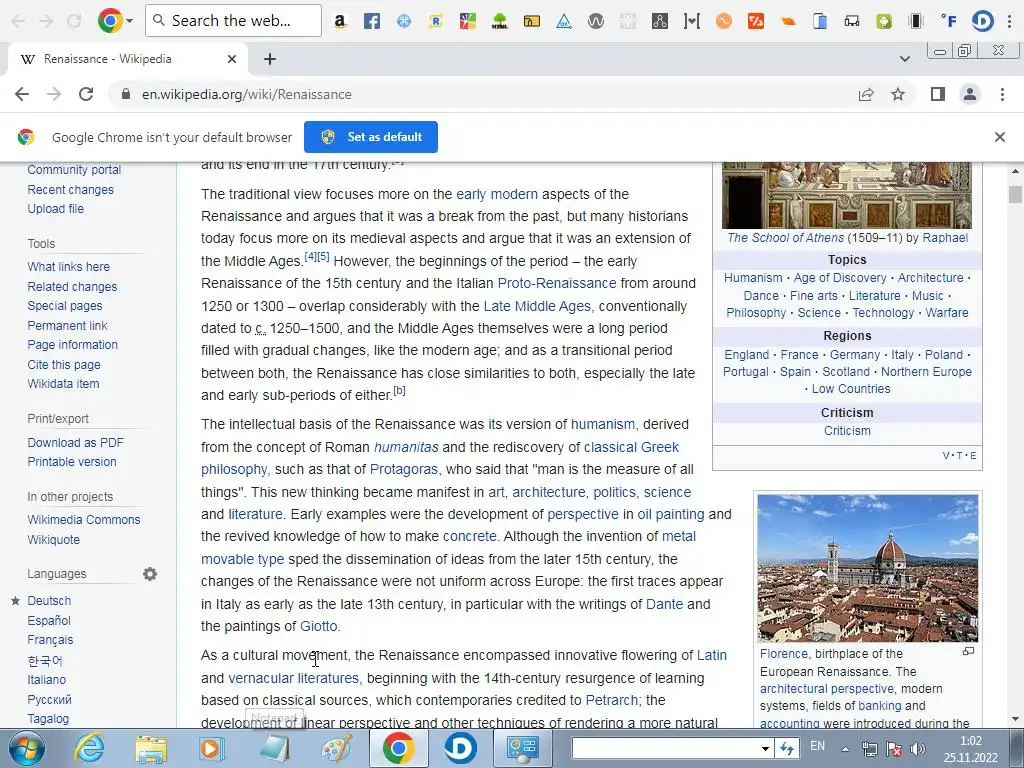Open Chrome's three-dot menu

(x=1002, y=94)
